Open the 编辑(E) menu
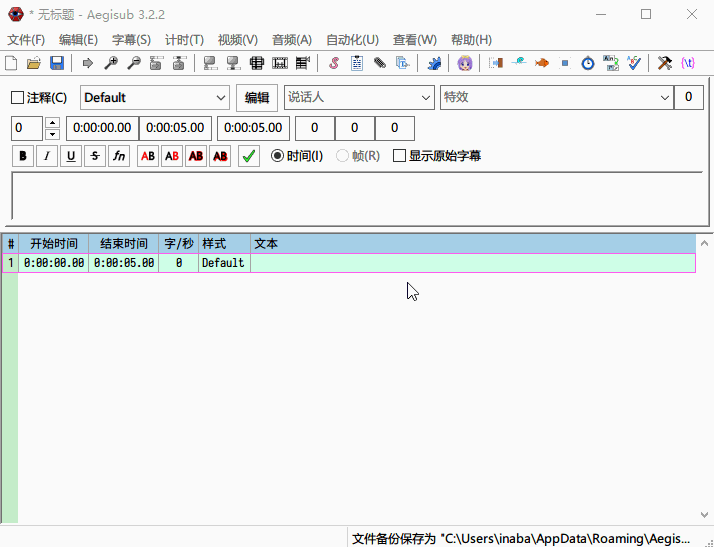 pos(78,40)
